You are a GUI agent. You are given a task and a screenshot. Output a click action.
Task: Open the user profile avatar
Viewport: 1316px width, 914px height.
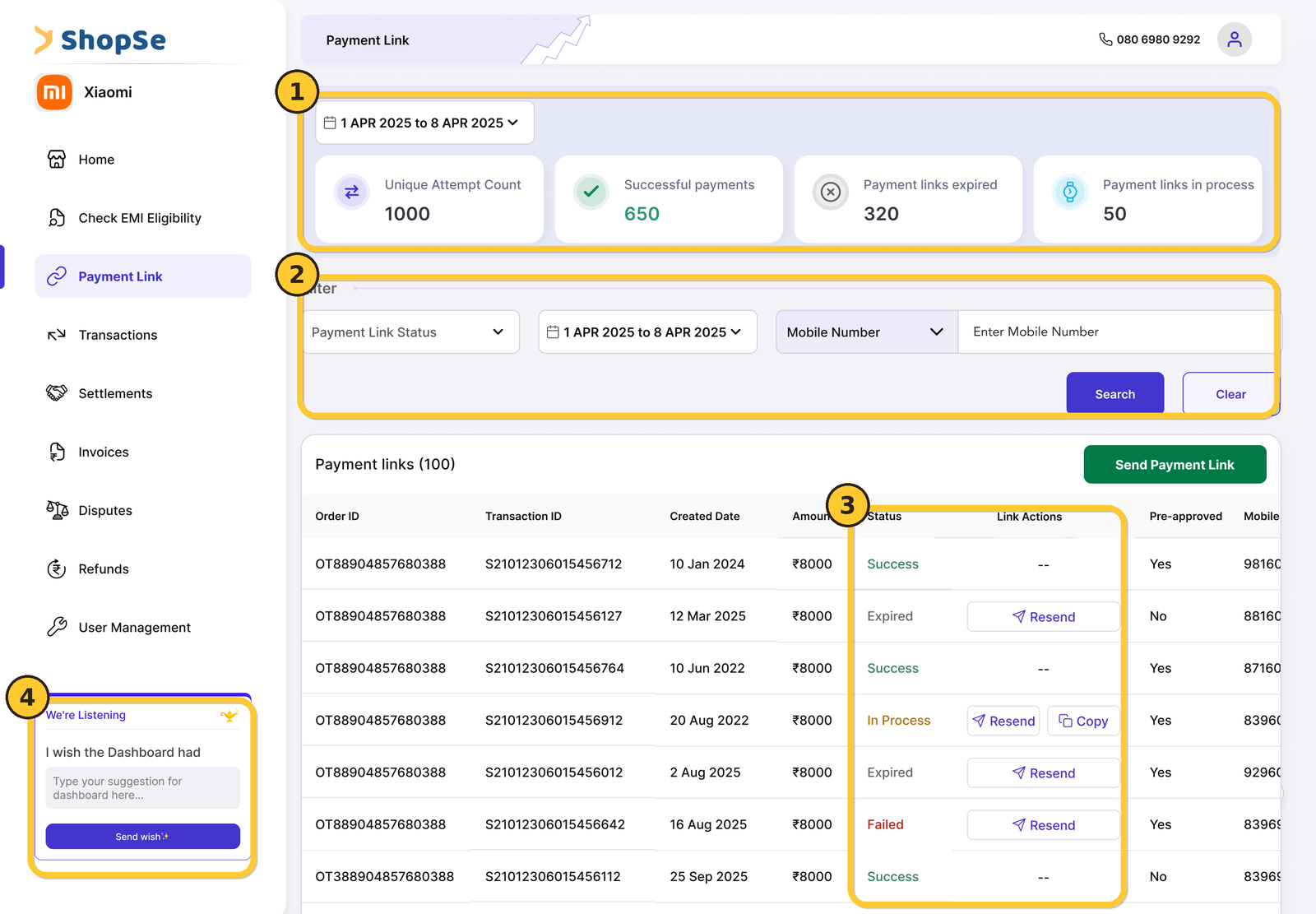tap(1235, 39)
